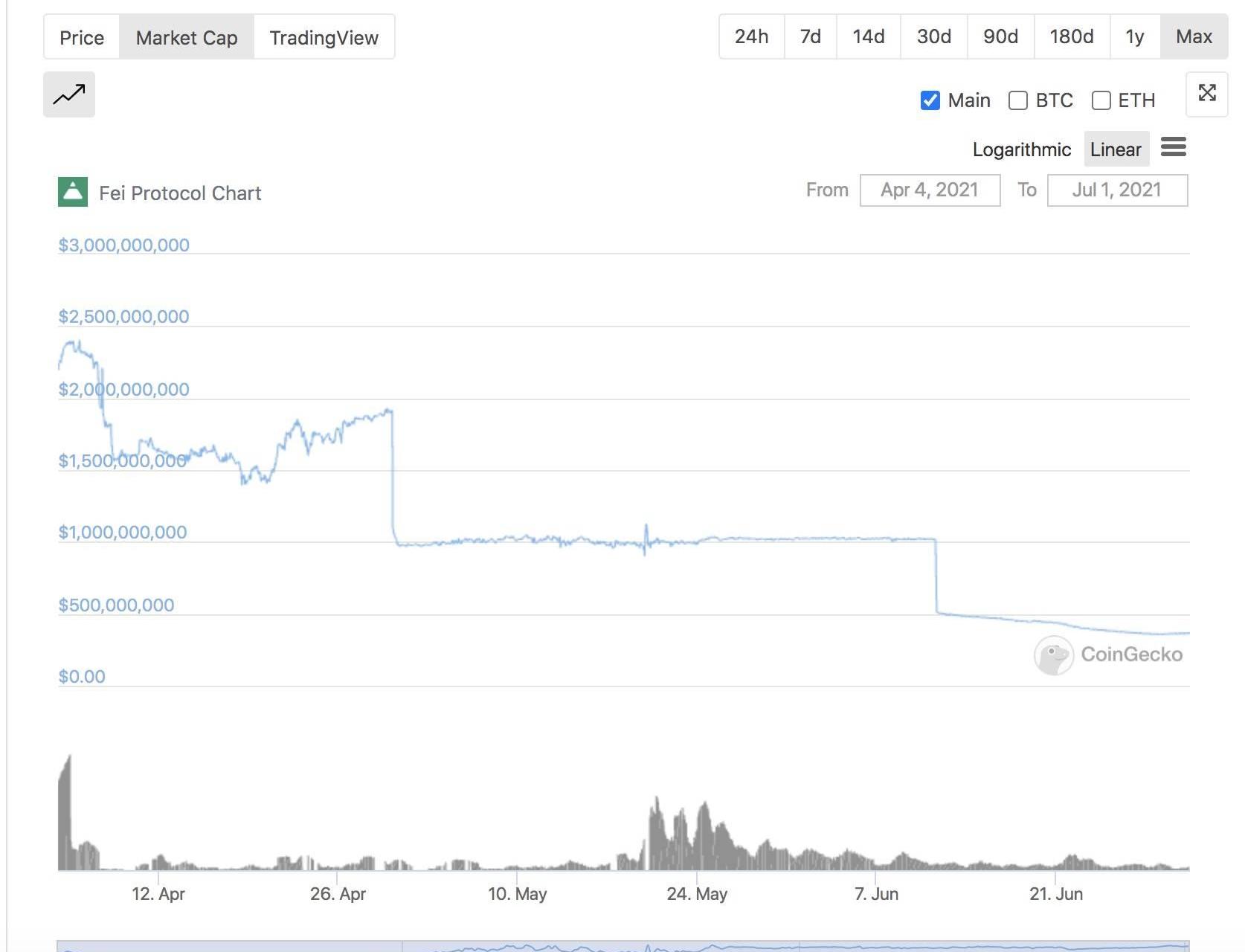The height and width of the screenshot is (952, 1245).
Task: Choose the Max time range
Action: [x=1194, y=36]
